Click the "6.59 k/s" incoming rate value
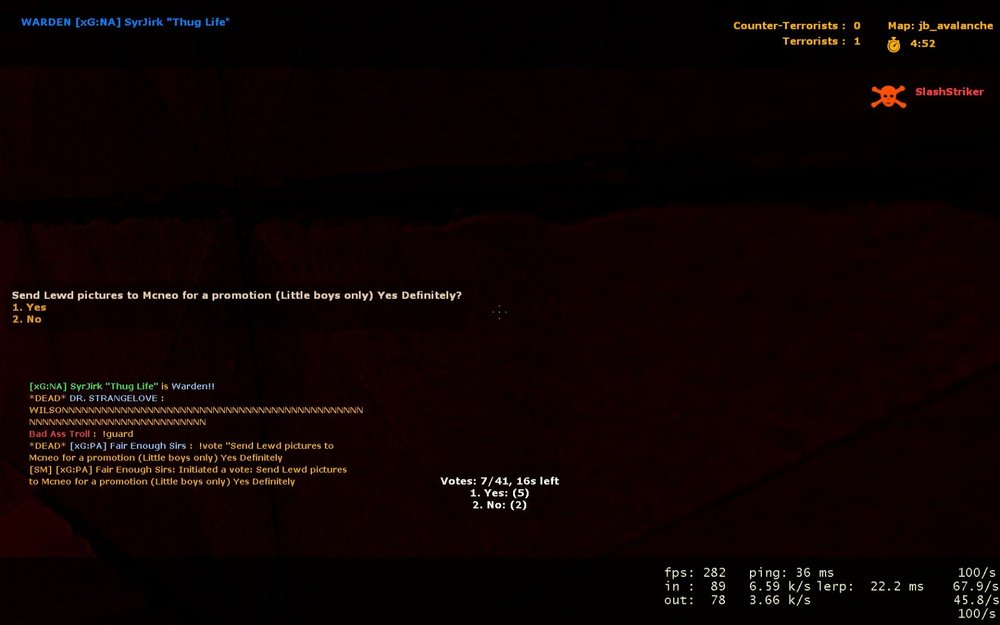The image size is (1000, 625). (x=780, y=587)
